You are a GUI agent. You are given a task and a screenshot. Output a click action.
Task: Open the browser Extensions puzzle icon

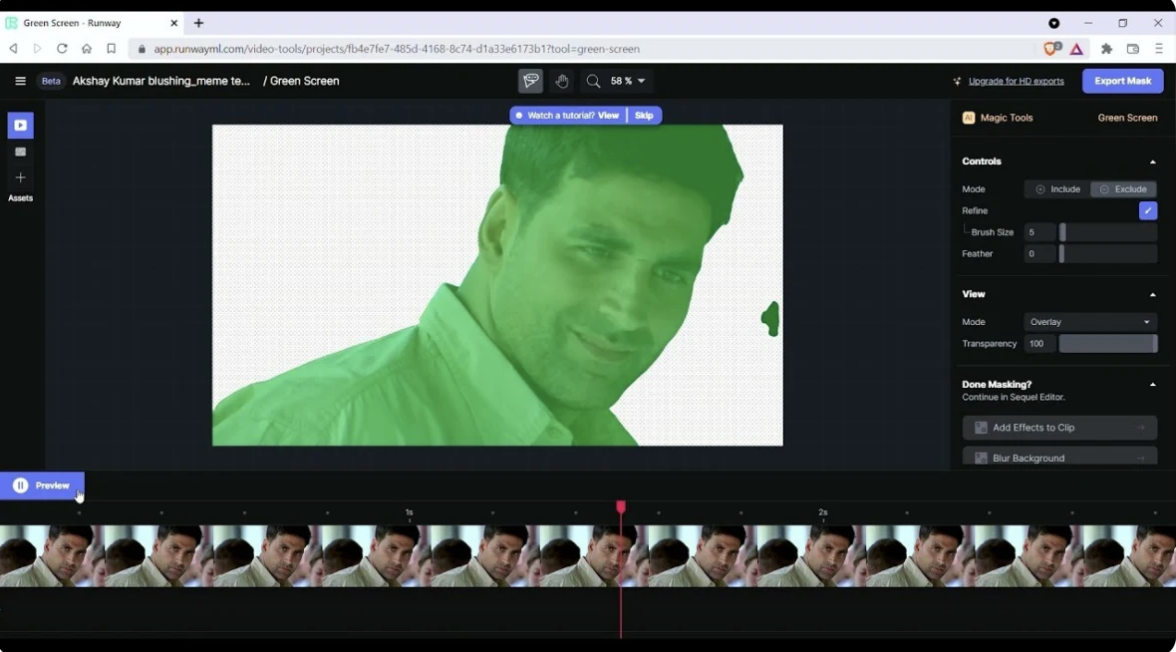1106,48
